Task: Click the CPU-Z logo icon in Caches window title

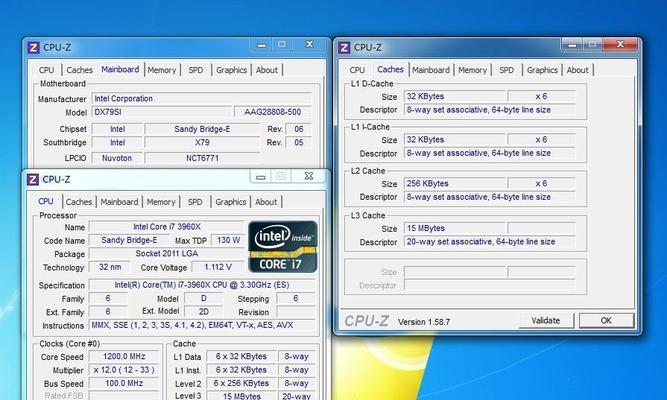Action: pos(344,47)
